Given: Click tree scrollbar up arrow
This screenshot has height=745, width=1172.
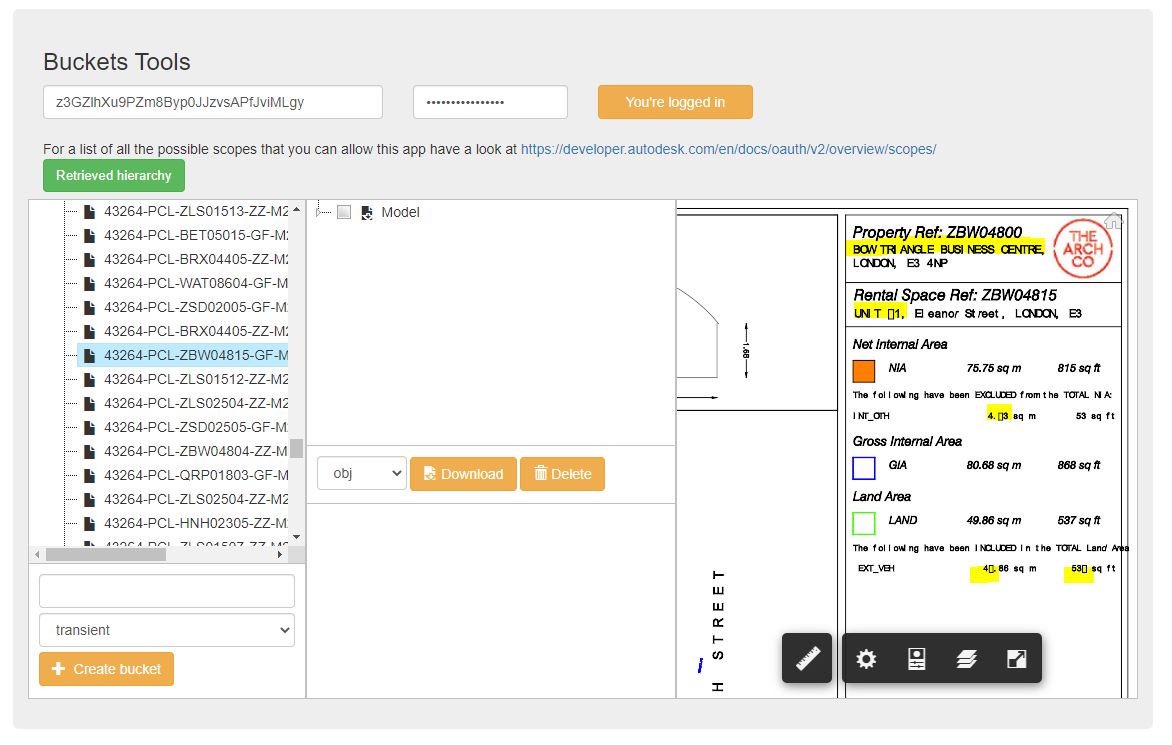Looking at the screenshot, I should (297, 209).
